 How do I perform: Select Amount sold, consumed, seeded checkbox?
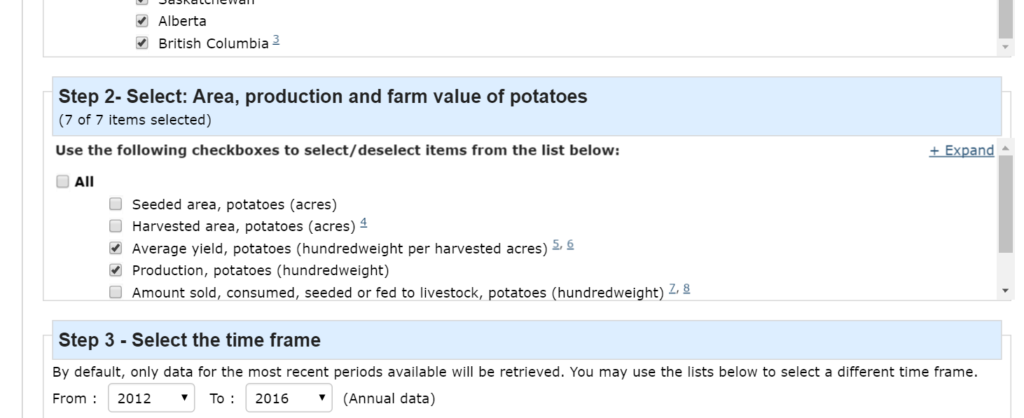click(x=115, y=292)
